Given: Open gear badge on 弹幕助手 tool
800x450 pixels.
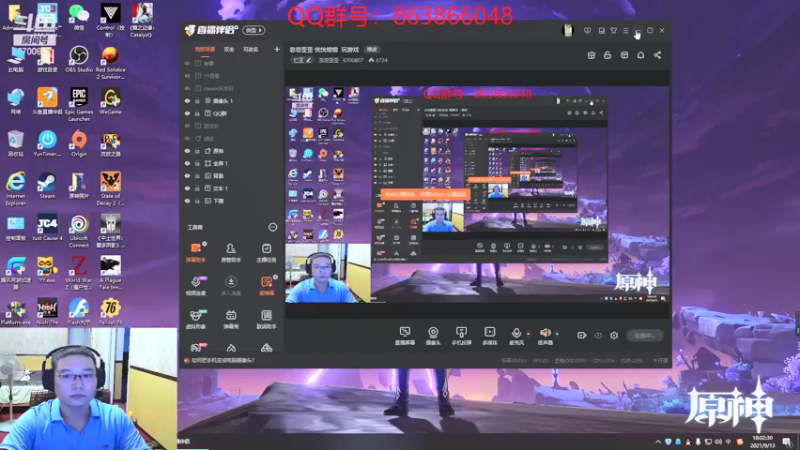Looking at the screenshot, I should pyautogui.click(x=205, y=244).
